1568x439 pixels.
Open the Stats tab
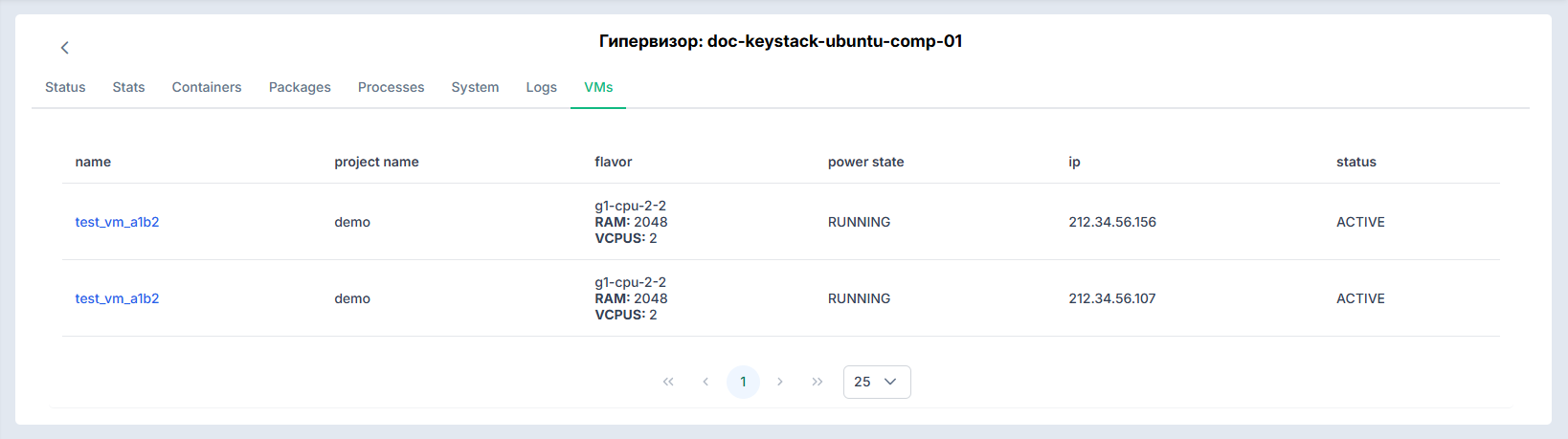click(128, 87)
